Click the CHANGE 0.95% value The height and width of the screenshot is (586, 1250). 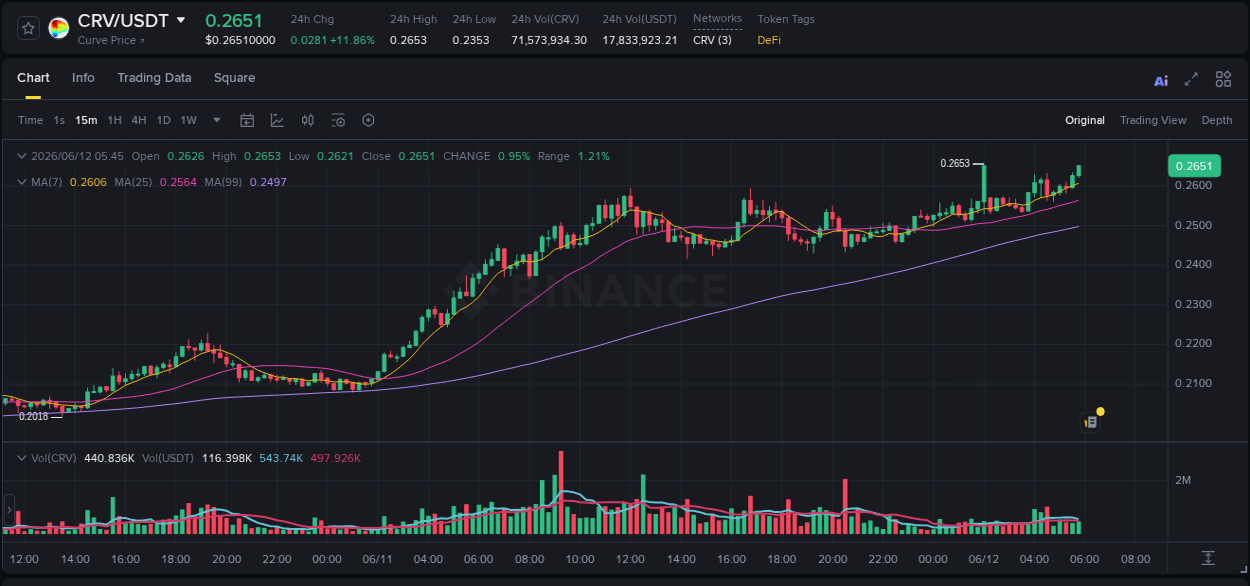515,156
